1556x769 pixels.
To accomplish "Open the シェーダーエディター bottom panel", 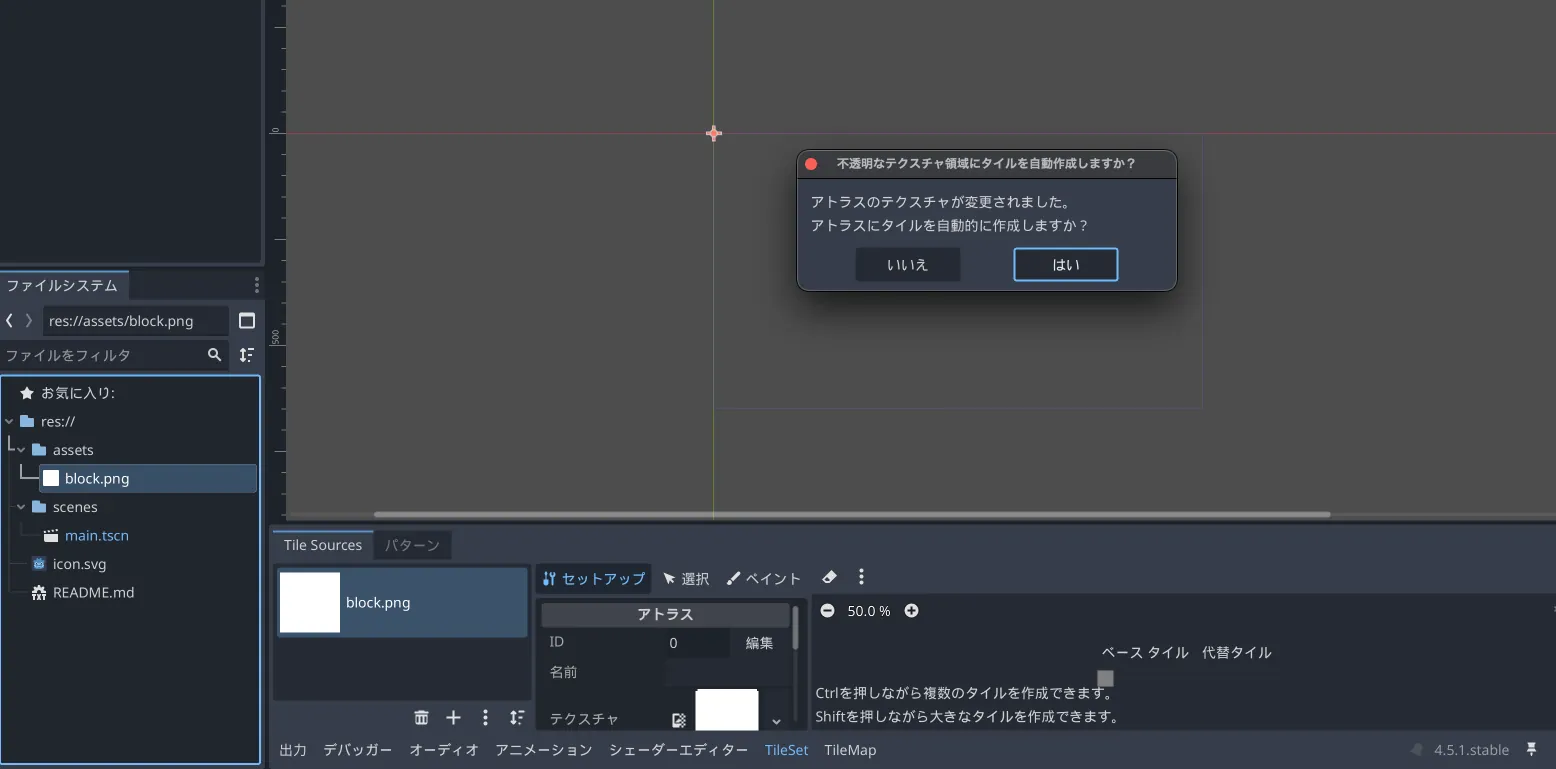I will (x=678, y=750).
